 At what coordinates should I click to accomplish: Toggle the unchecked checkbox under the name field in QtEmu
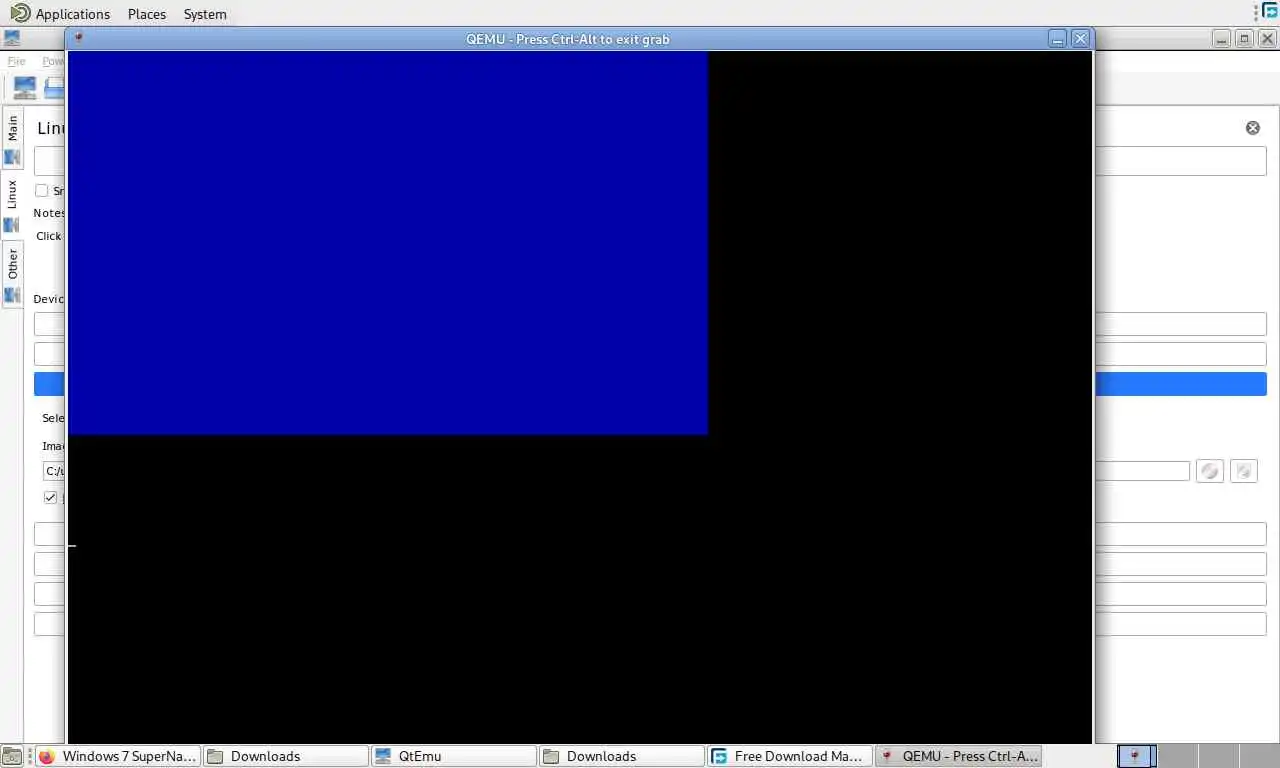[x=42, y=190]
